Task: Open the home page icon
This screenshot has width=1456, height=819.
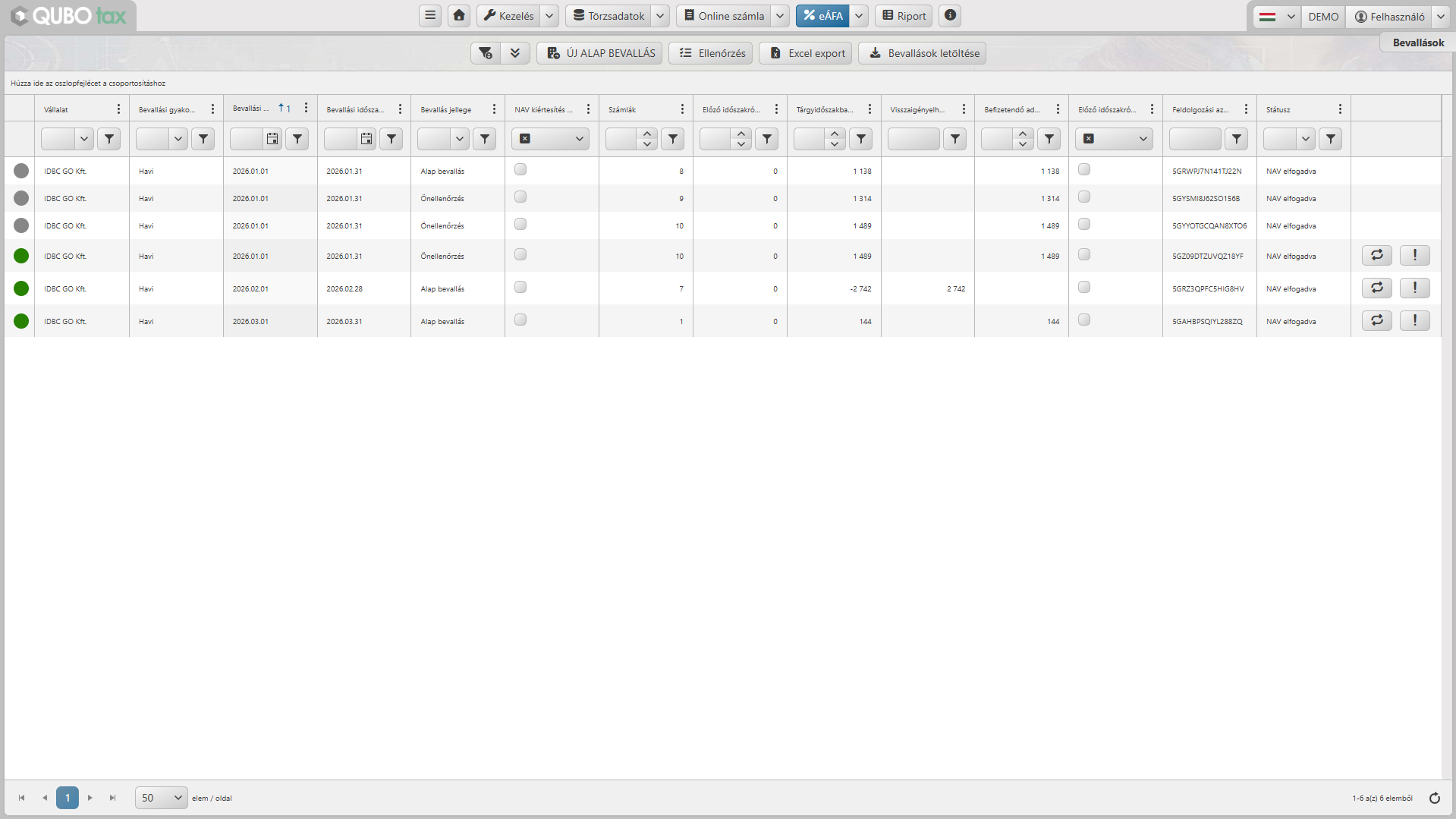Action: (x=459, y=15)
